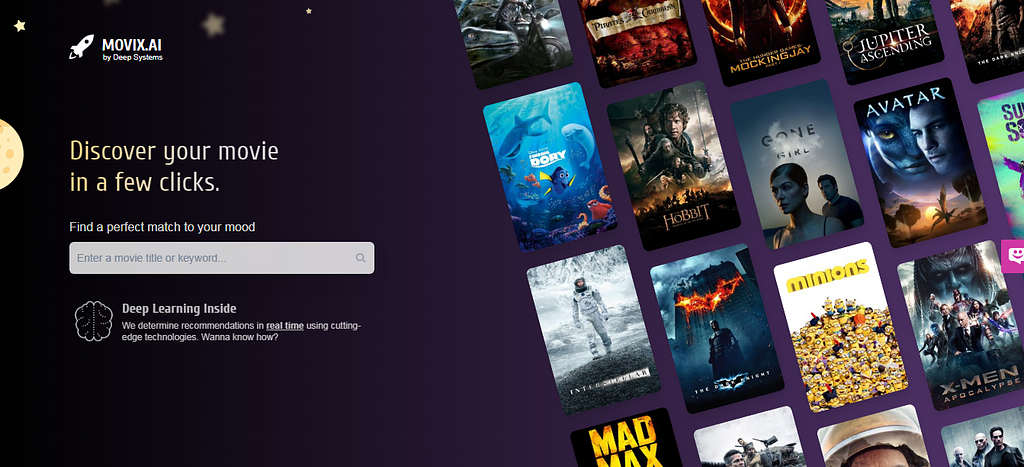Pick the Interstellar astronaut poster
1024x467 pixels.
594,329
